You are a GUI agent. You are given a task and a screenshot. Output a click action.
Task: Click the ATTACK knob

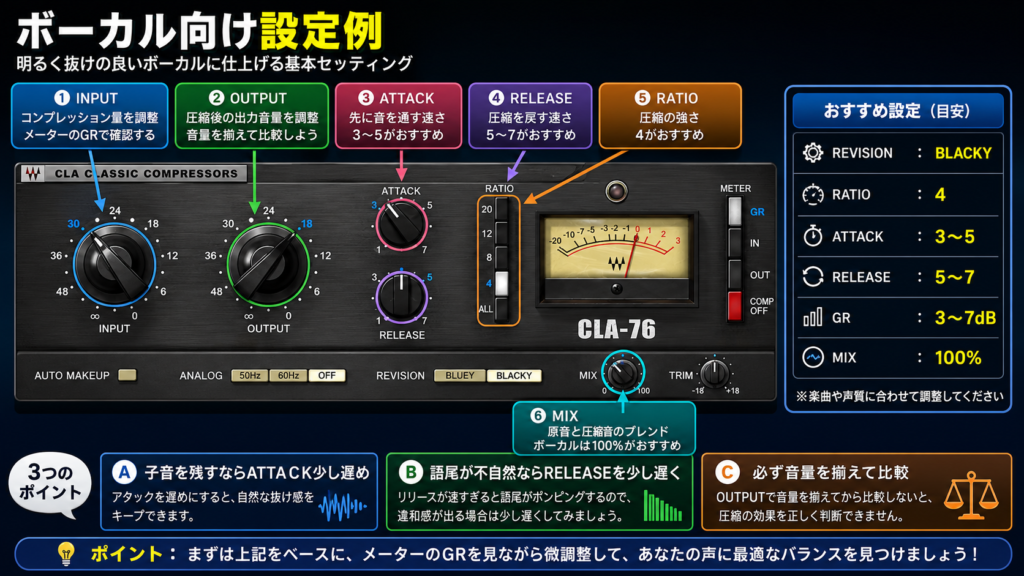point(401,225)
